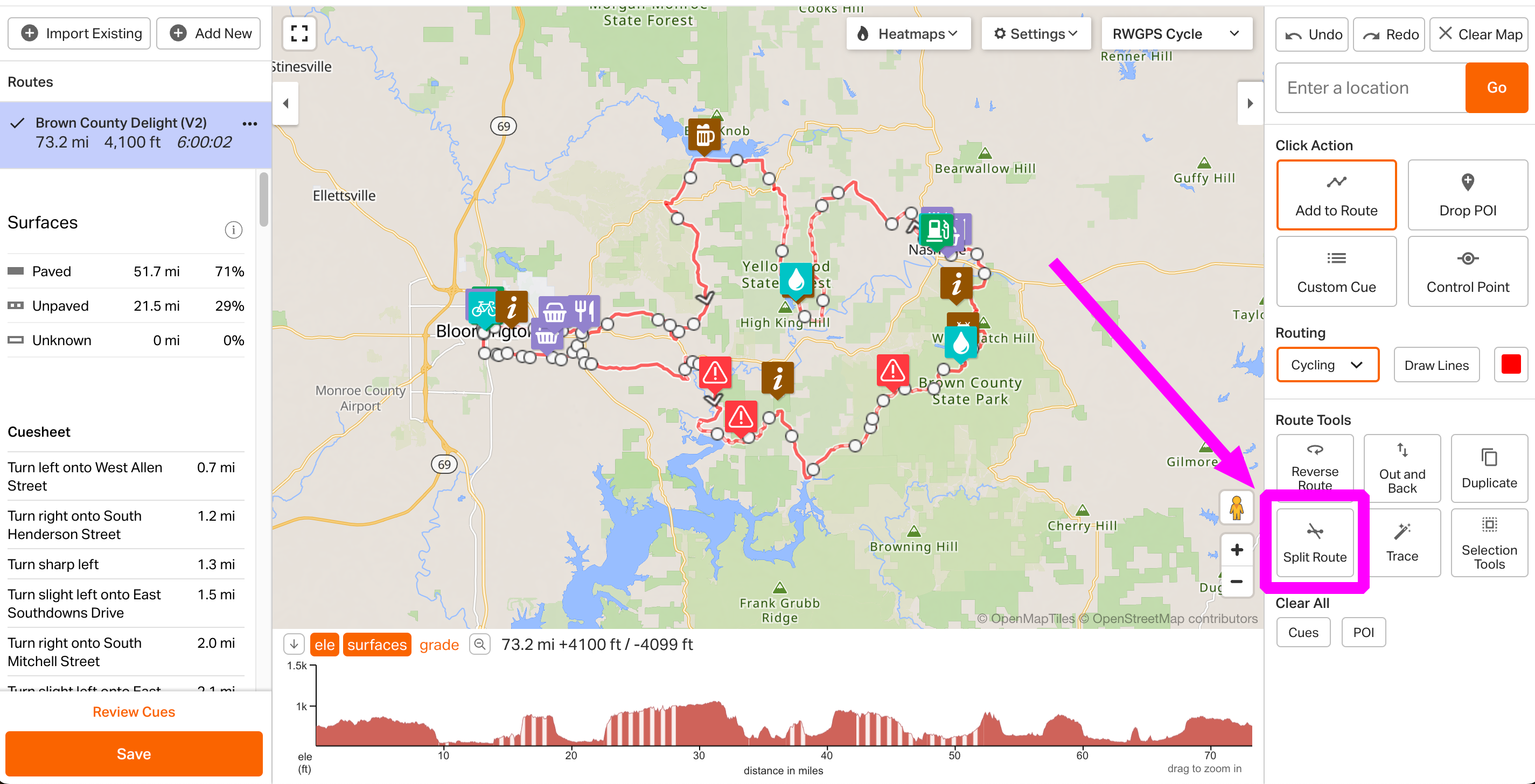
Task: Switch elevation profile to grade view
Action: (x=439, y=644)
